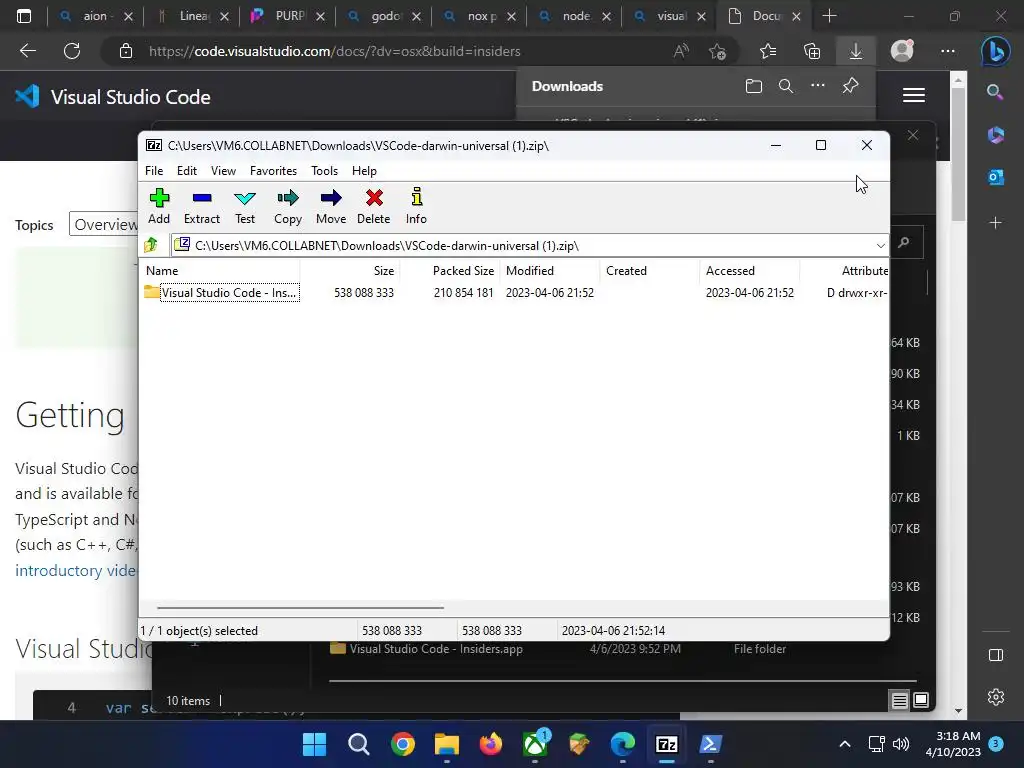Open Edge Favorites toolbar icon

coord(768,51)
